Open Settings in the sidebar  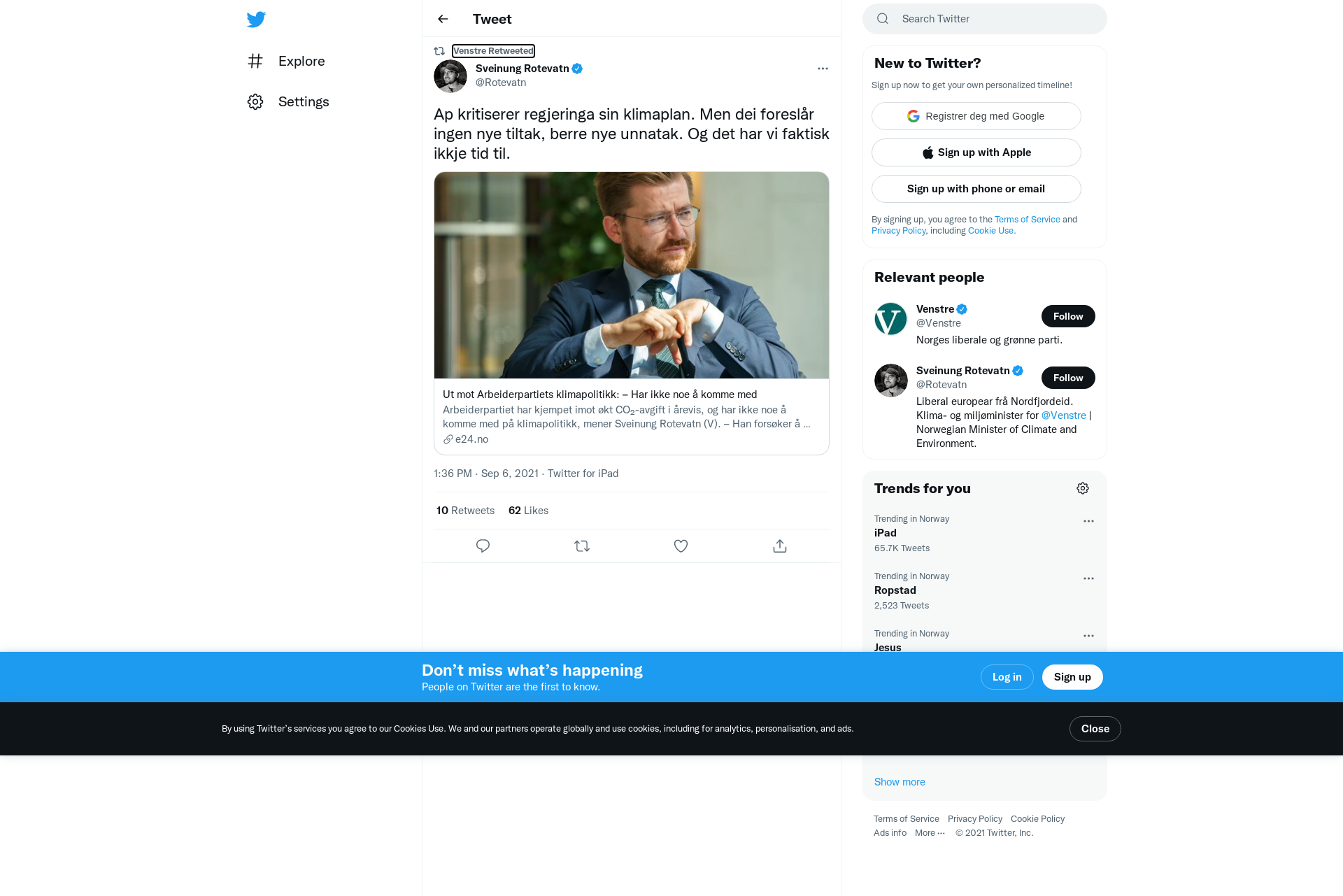288,101
